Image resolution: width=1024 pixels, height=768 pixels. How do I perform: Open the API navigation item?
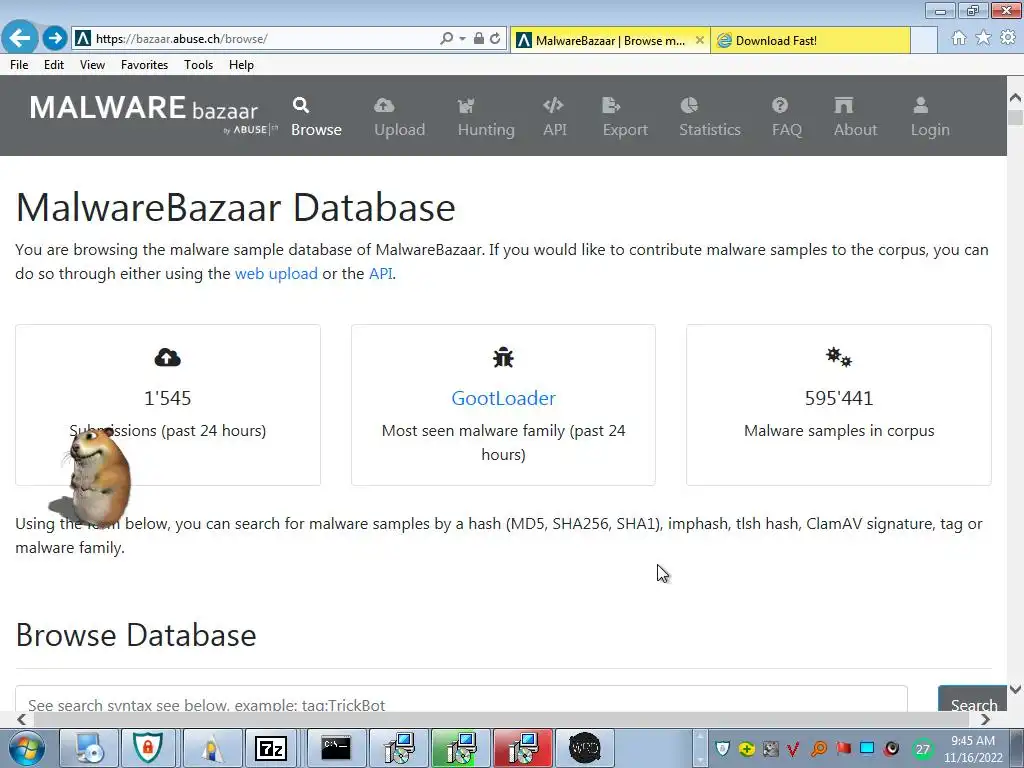point(554,117)
